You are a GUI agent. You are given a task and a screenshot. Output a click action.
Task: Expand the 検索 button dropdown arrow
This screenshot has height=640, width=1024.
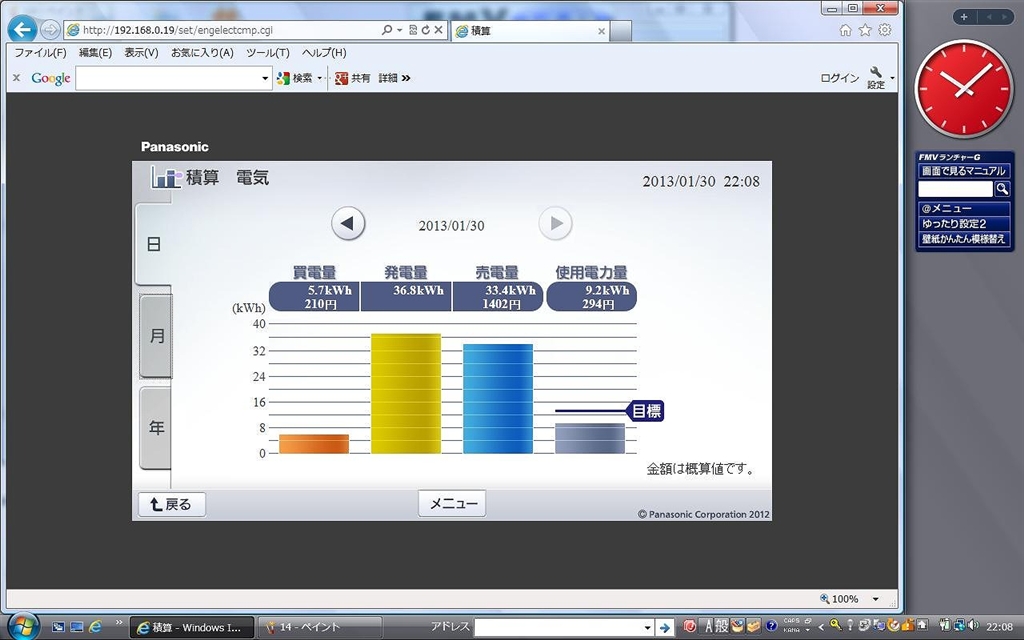coord(319,78)
